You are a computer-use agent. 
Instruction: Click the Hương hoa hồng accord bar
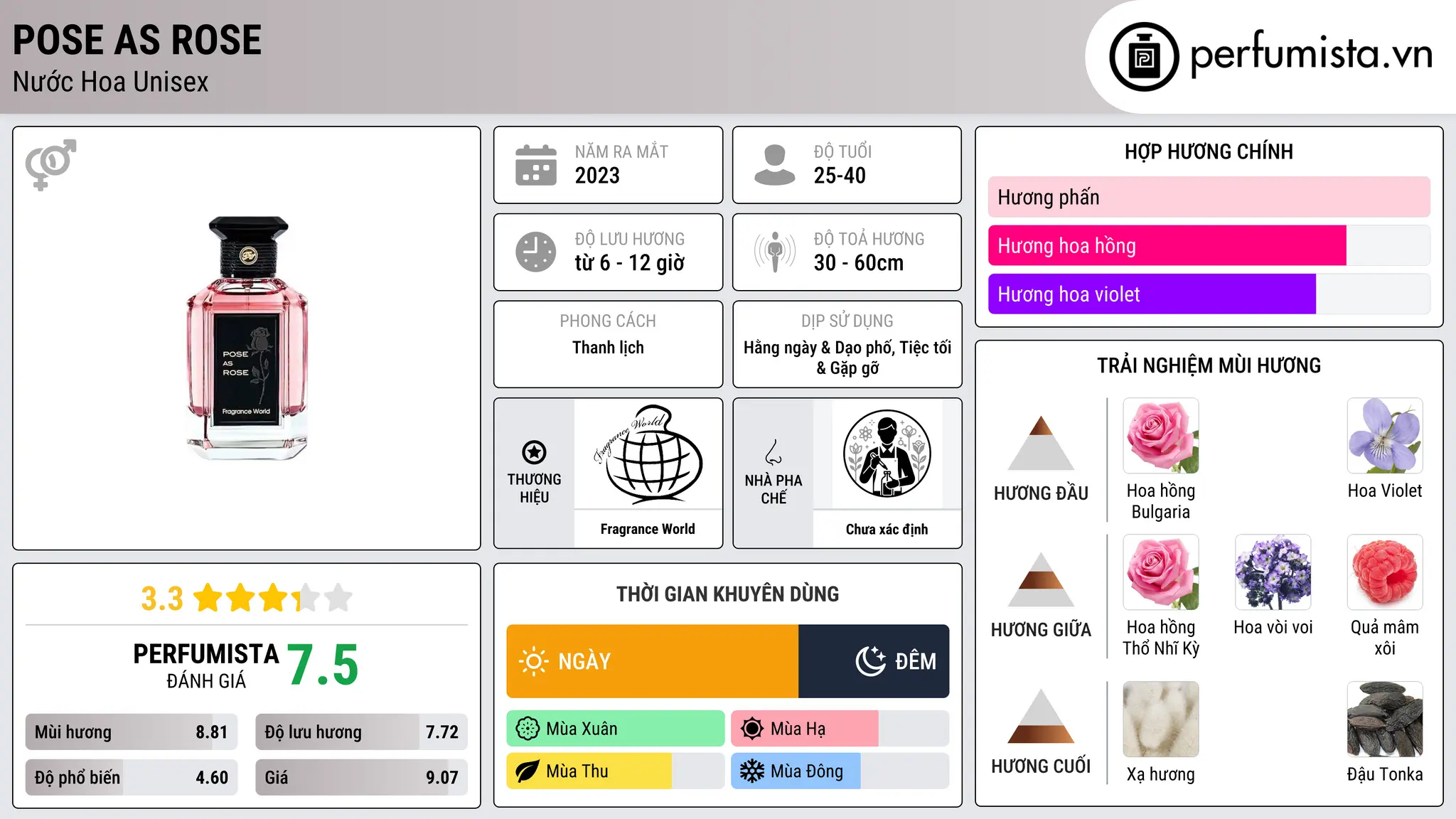[x=1209, y=245]
